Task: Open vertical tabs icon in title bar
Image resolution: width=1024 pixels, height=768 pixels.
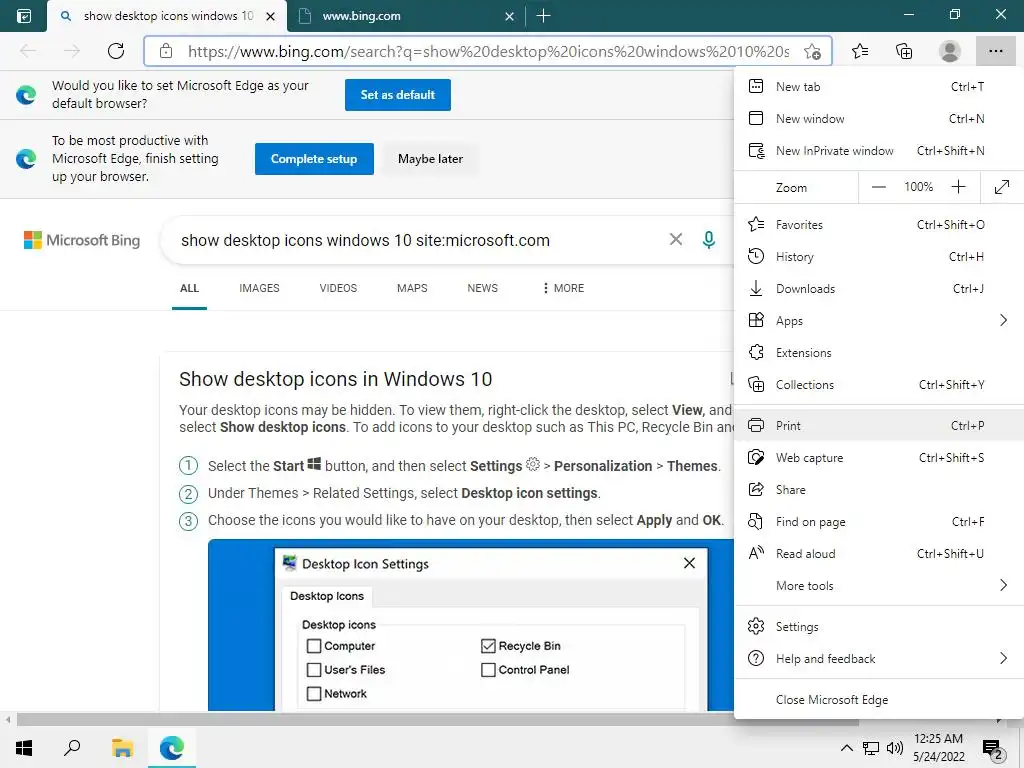Action: (24, 16)
